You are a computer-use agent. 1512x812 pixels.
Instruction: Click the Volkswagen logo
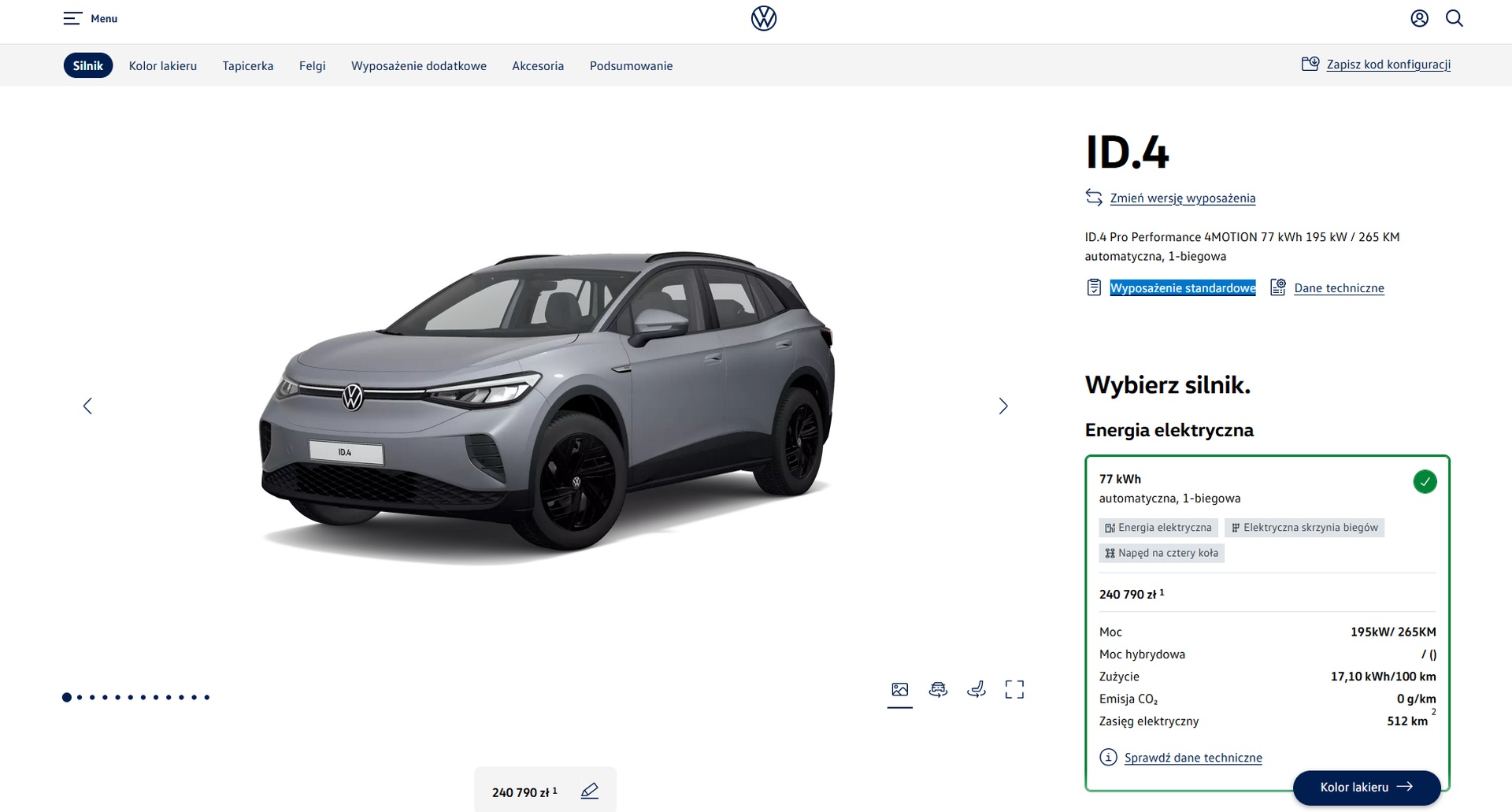coord(763,18)
